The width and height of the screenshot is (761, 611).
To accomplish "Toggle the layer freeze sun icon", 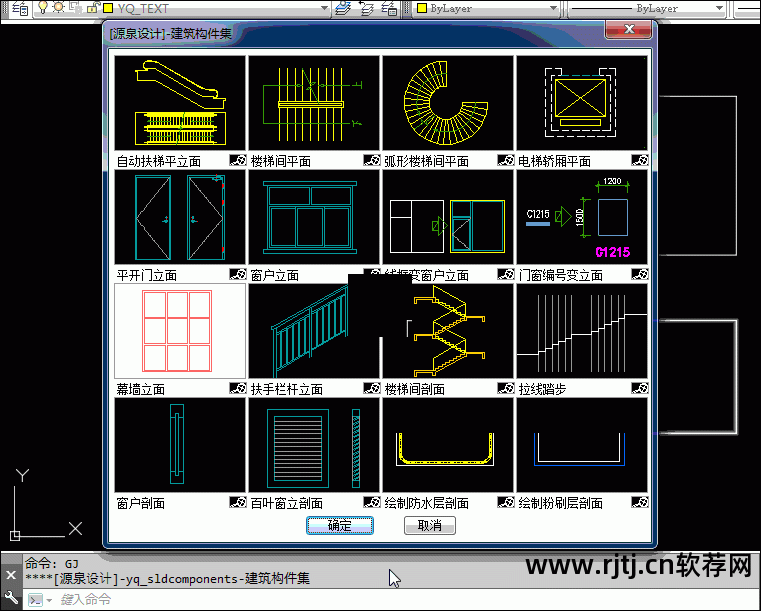I will coord(59,7).
